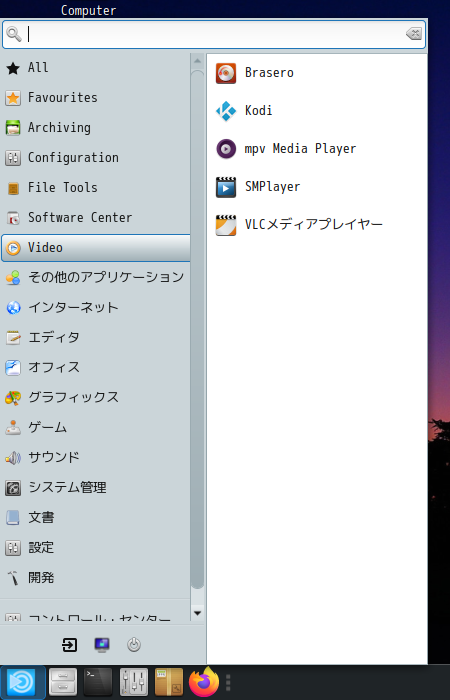
Task: Click the start menu button on the taskbar
Action: coord(22,682)
